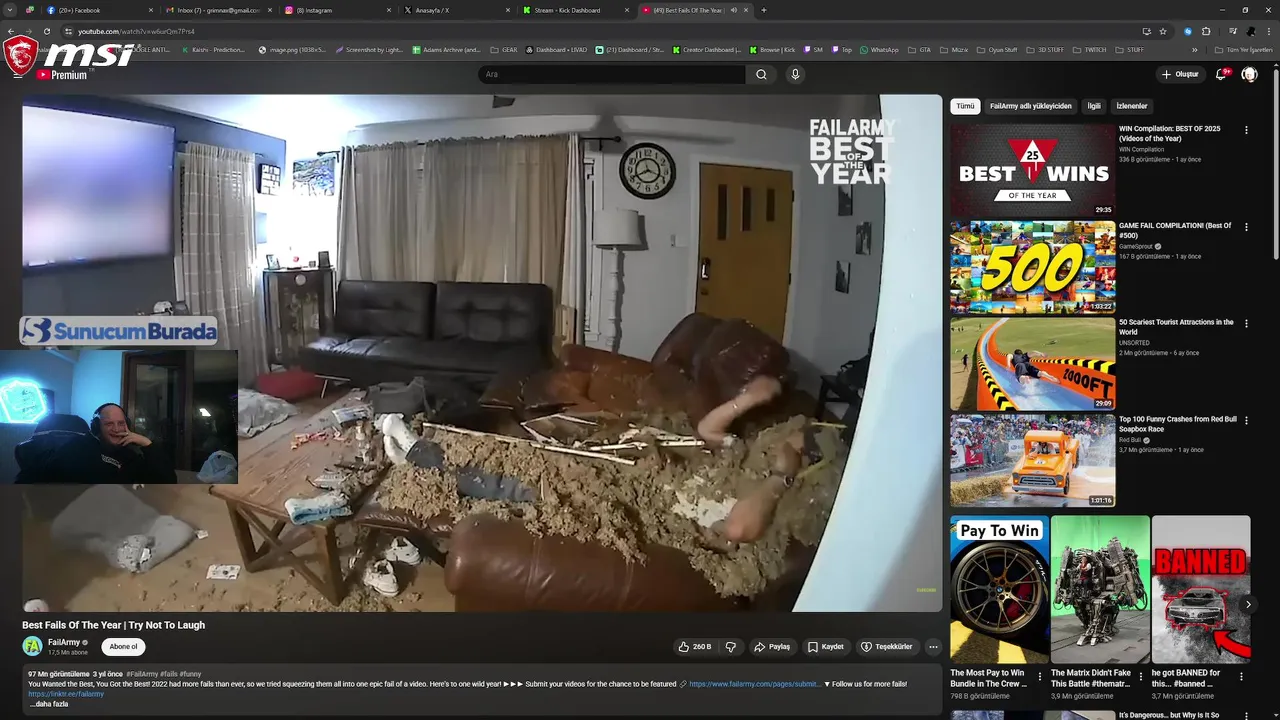Click the YouTube search input field
Image resolution: width=1280 pixels, height=720 pixels.
point(612,74)
